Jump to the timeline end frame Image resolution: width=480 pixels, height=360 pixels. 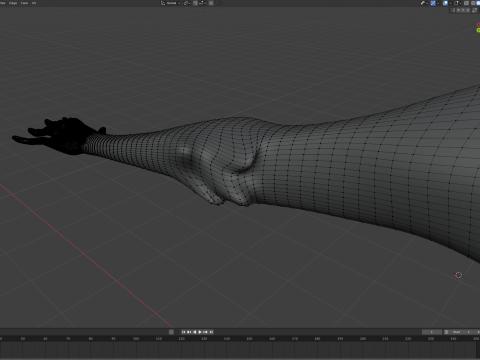coord(211,332)
